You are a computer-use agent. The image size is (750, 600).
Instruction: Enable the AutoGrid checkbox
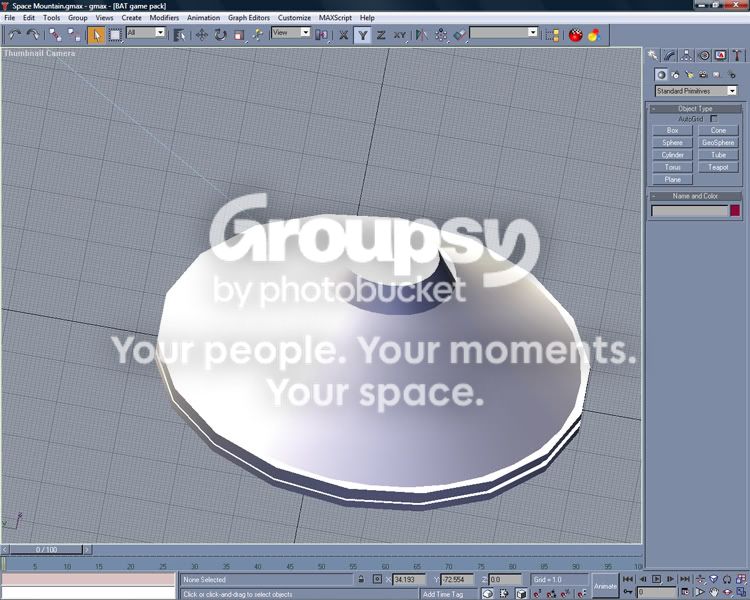point(714,119)
